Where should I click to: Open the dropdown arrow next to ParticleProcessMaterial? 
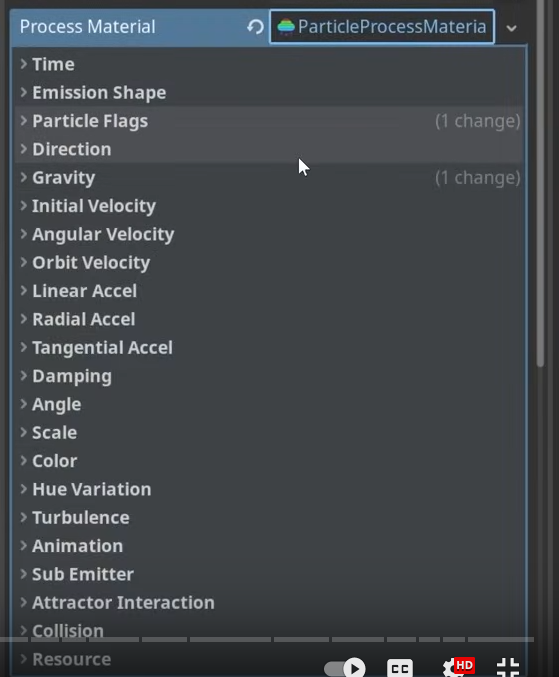(x=512, y=28)
